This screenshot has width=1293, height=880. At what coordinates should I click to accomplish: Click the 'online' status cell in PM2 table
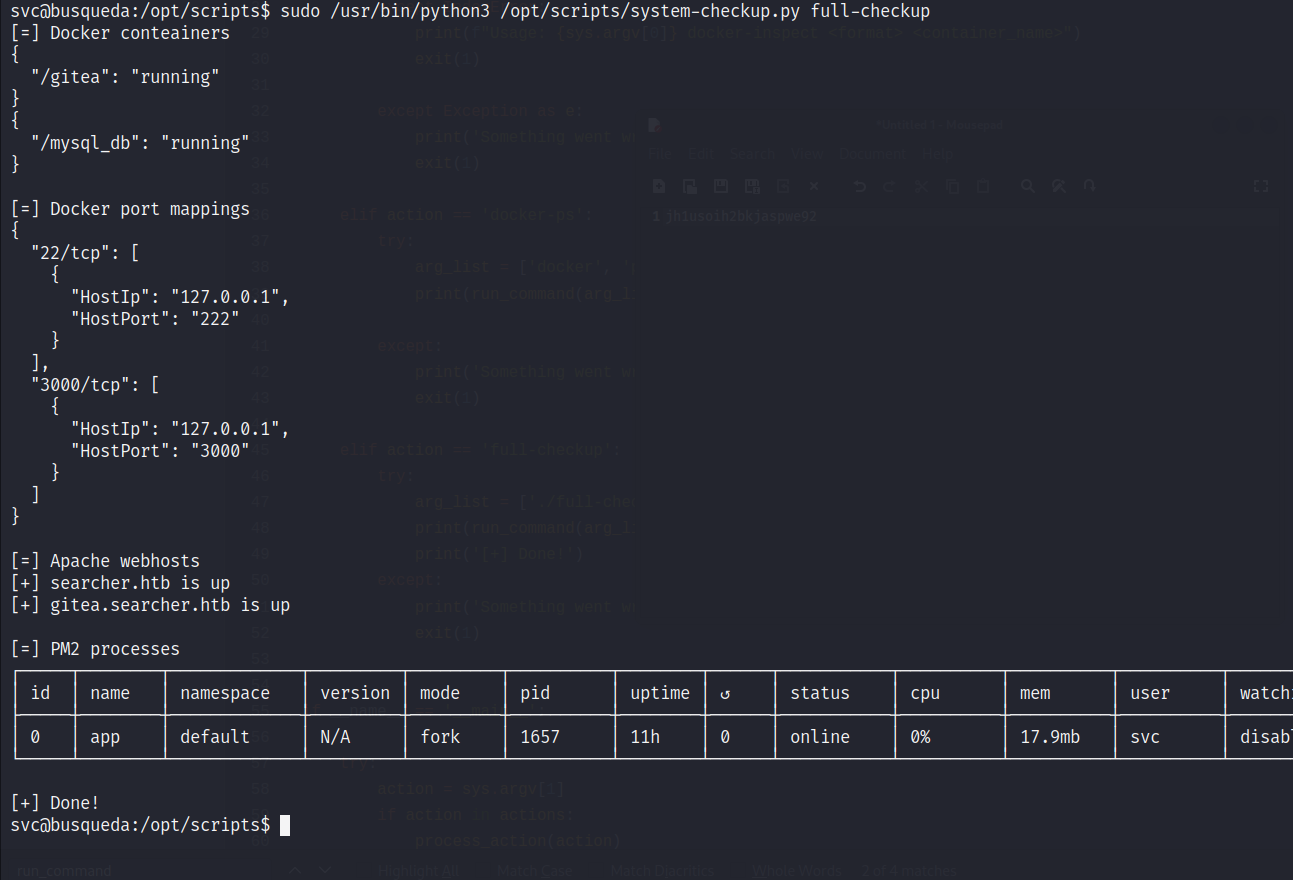(820, 737)
